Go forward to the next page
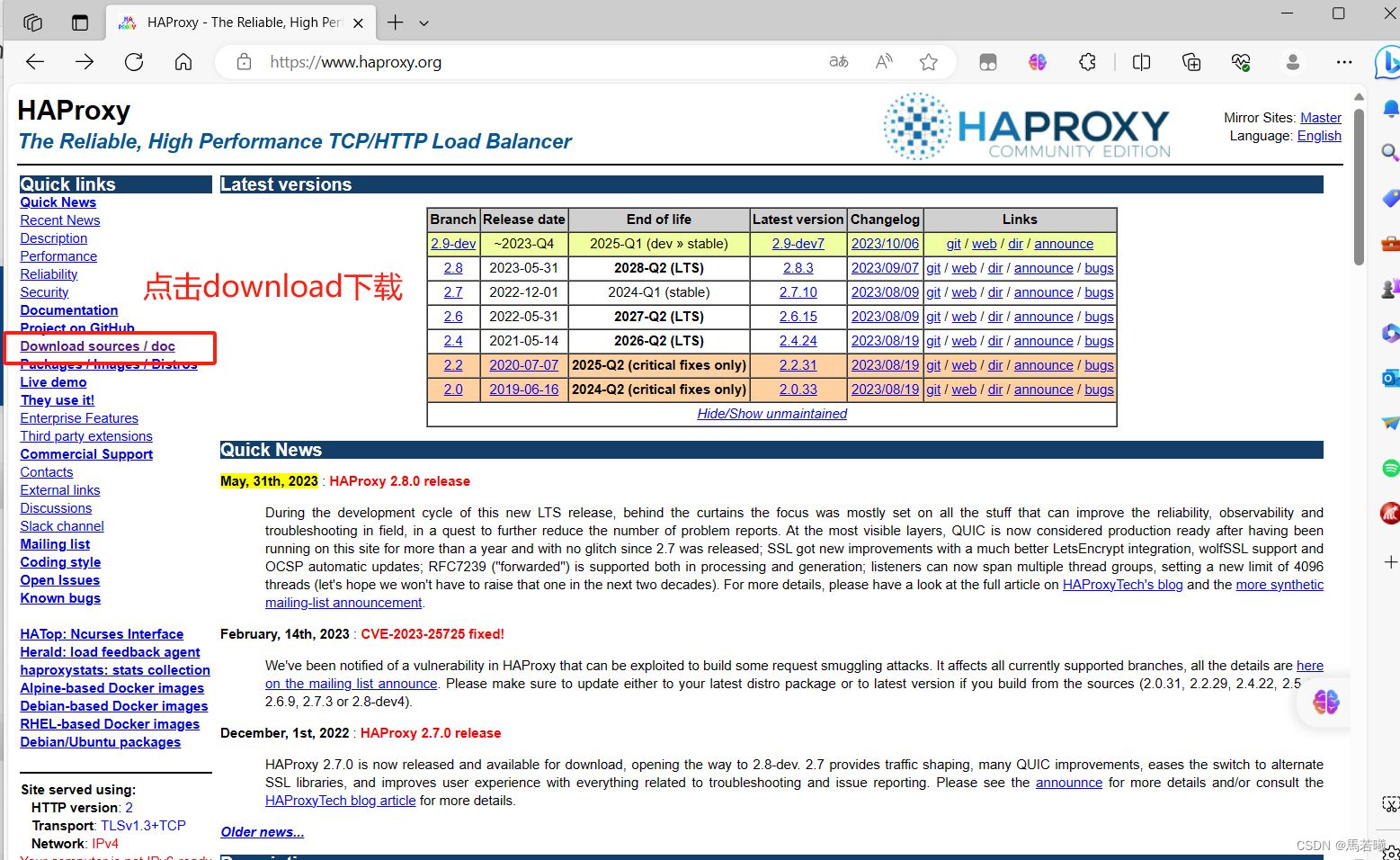1400x860 pixels. point(85,62)
